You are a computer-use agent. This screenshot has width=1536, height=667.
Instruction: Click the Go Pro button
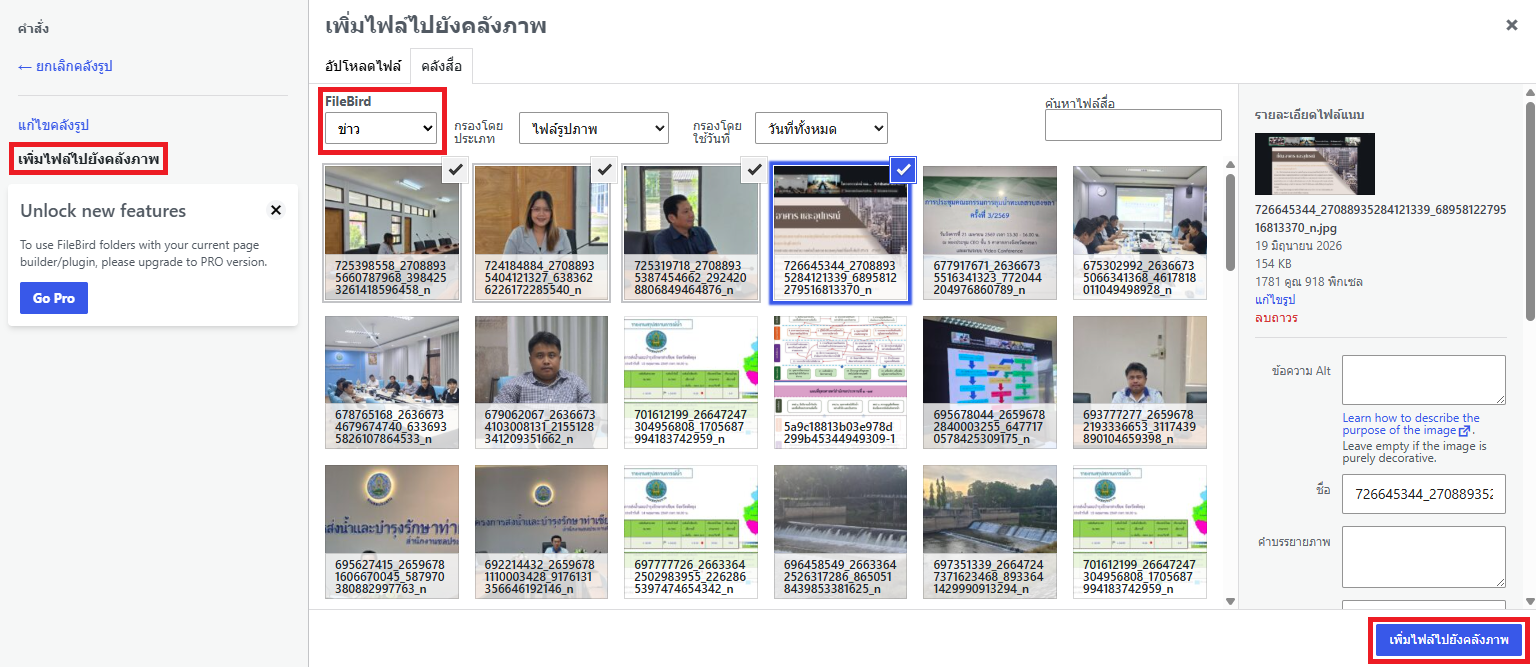[x=54, y=298]
